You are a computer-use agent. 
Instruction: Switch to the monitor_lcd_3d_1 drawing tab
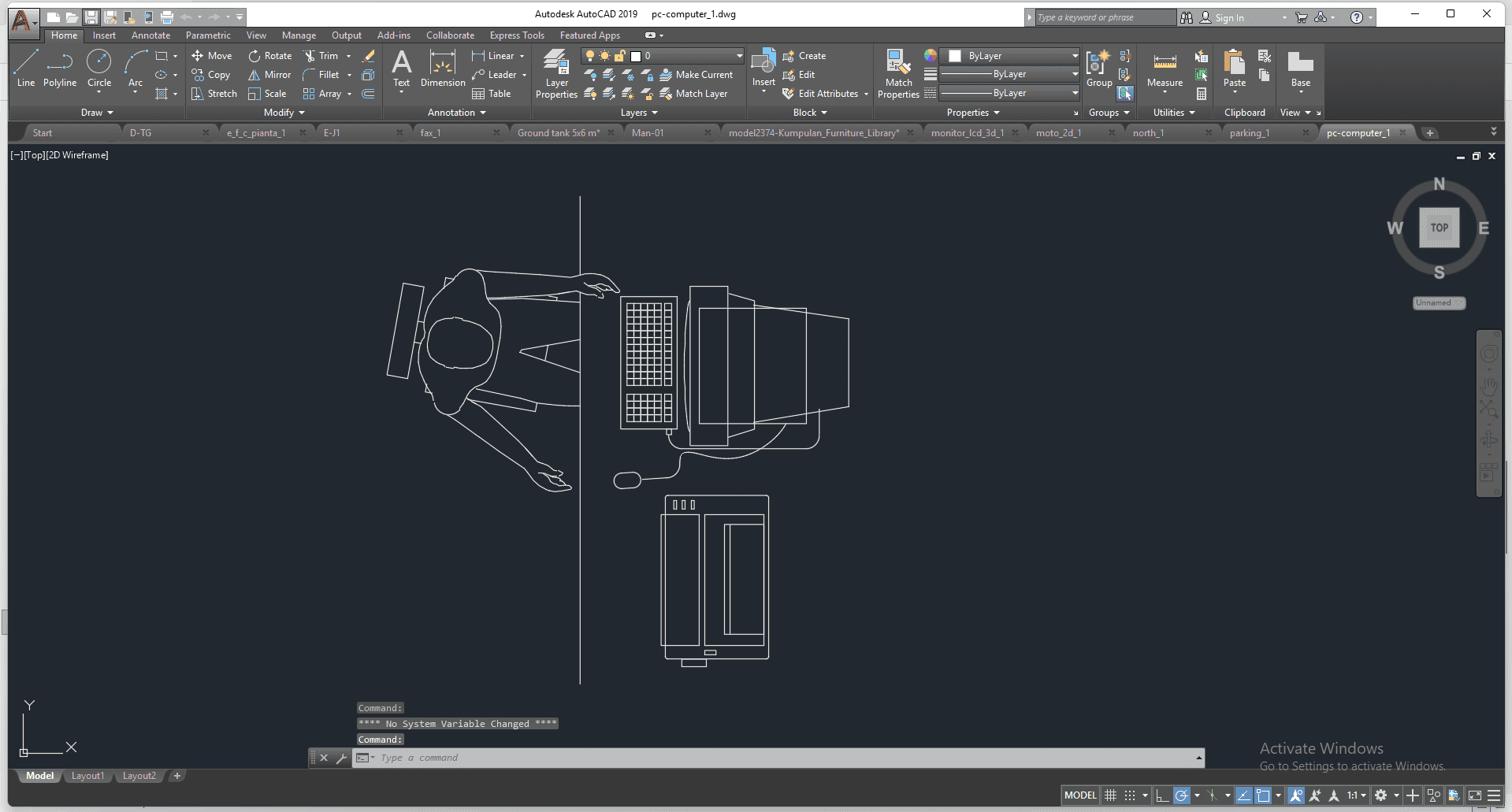coord(967,133)
